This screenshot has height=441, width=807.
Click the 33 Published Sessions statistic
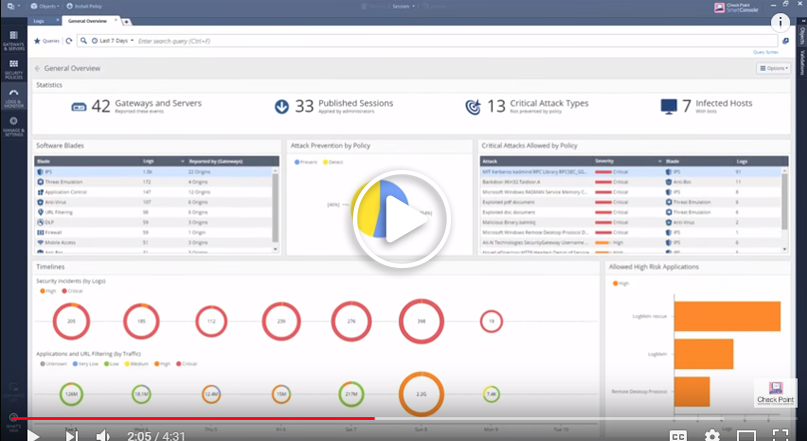pyautogui.click(x=334, y=106)
